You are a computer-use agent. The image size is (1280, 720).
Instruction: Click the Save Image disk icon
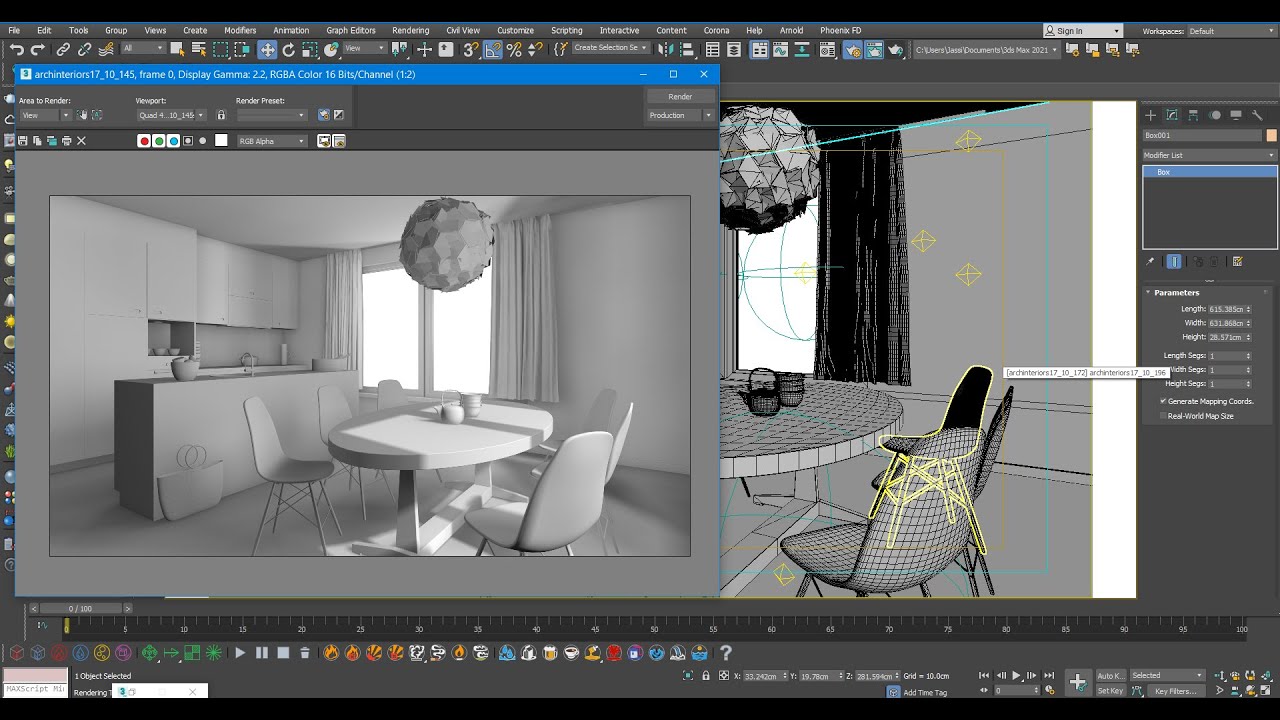[23, 141]
